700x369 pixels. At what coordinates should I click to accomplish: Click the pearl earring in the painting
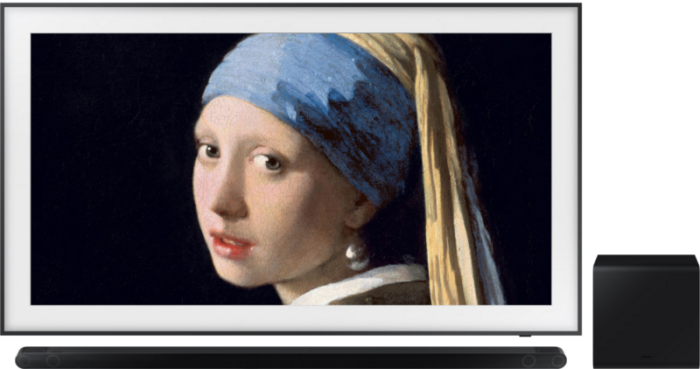(x=357, y=257)
